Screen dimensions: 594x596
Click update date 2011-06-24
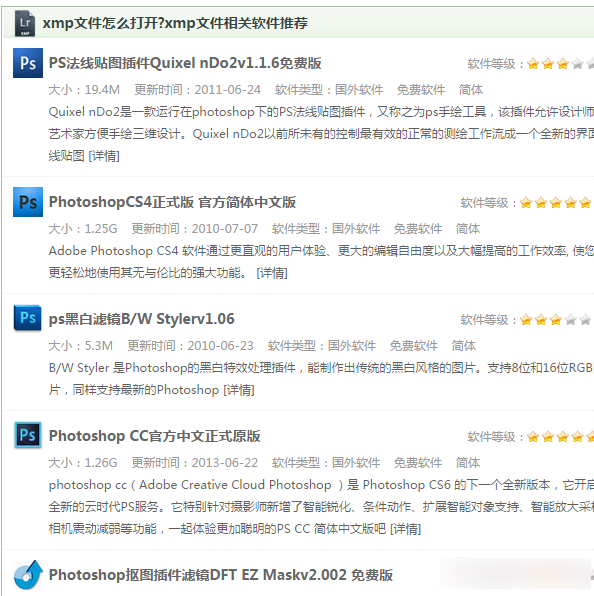coord(228,90)
